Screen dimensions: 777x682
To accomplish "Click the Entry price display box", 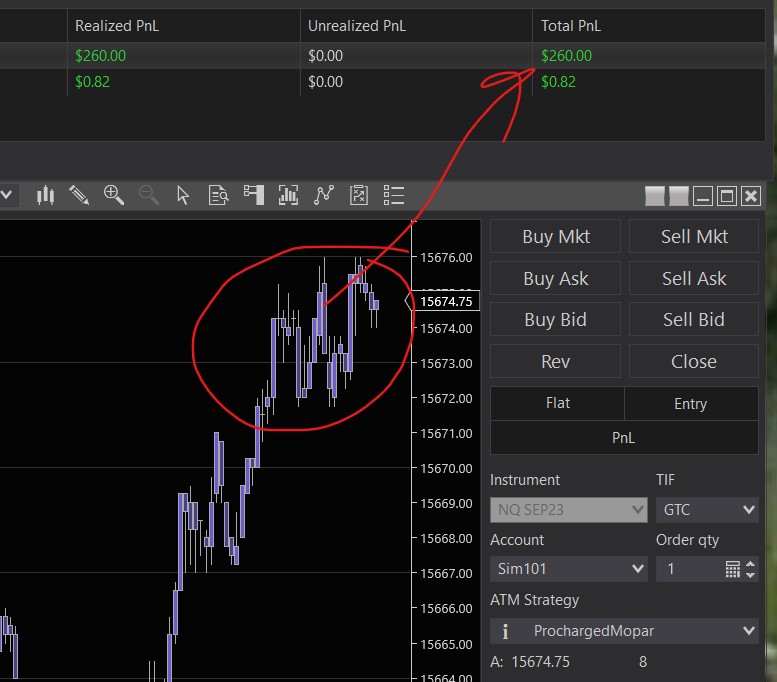I will tap(691, 403).
